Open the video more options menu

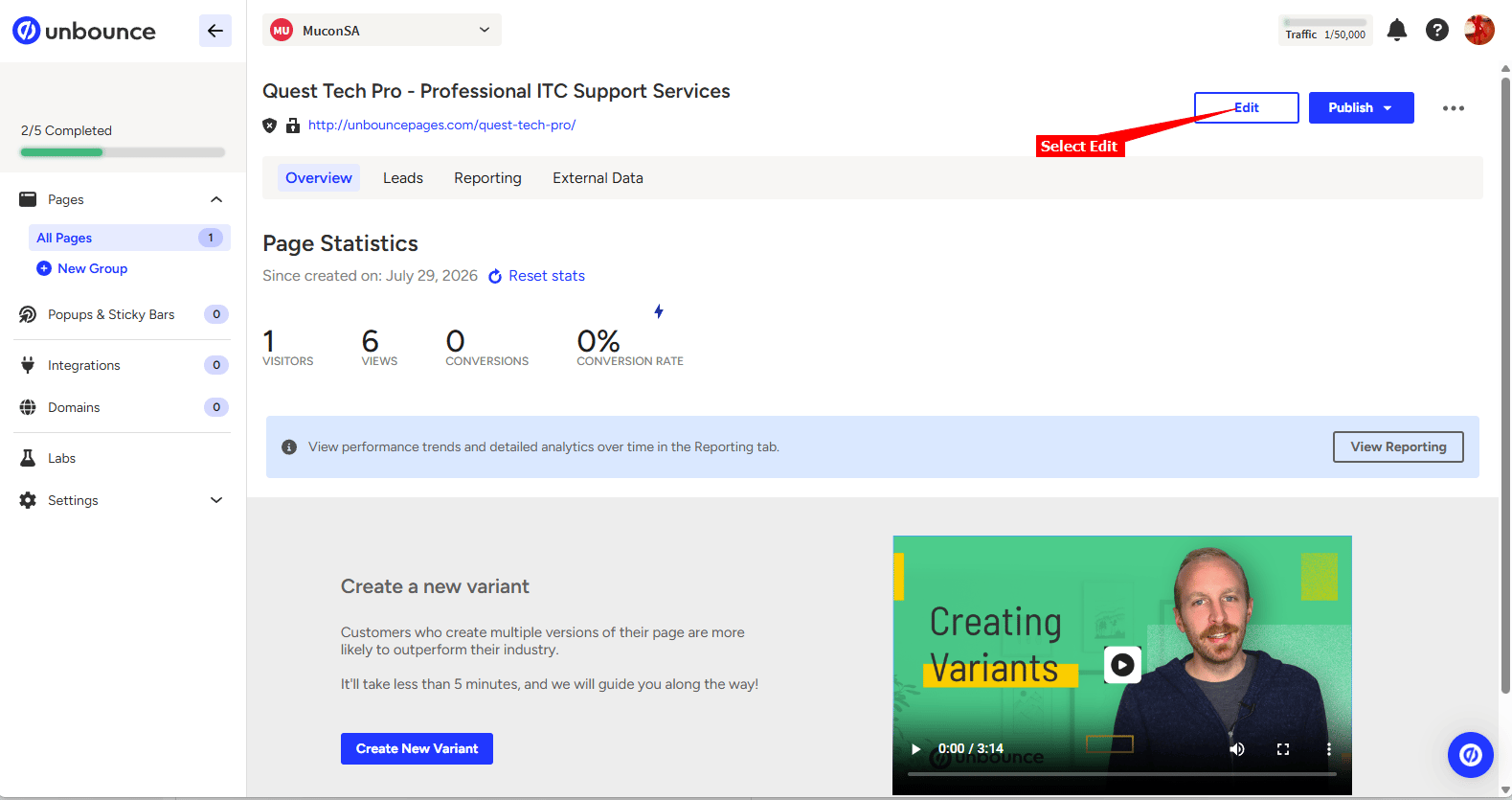1328,749
